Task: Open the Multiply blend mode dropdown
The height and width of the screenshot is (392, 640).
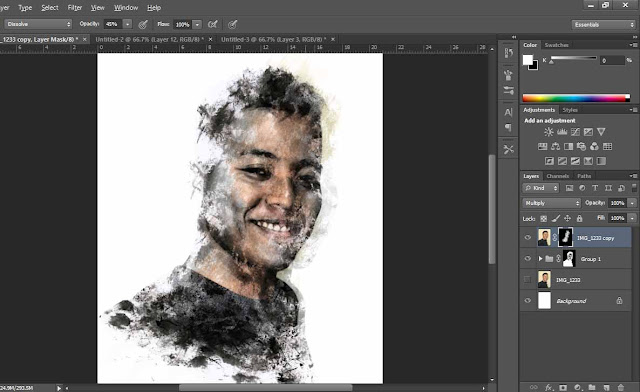Action: pyautogui.click(x=551, y=203)
